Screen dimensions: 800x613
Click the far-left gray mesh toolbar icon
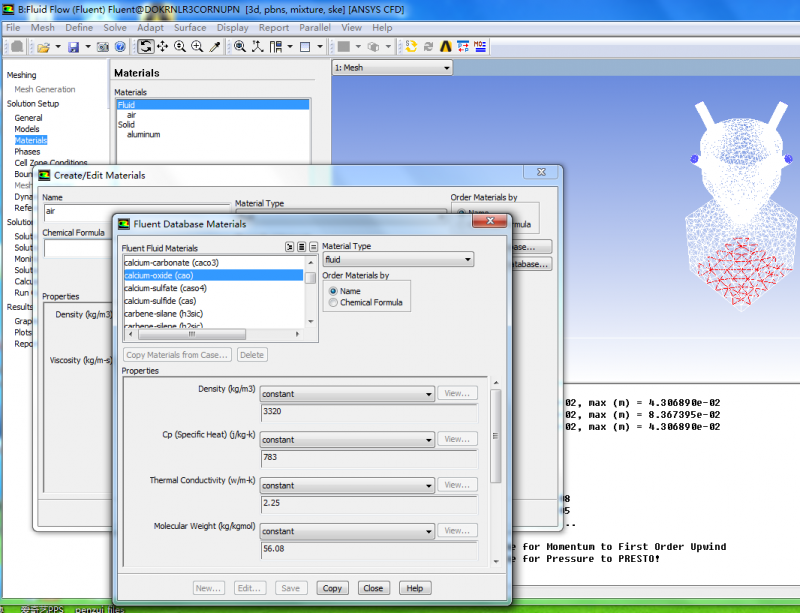(x=17, y=46)
